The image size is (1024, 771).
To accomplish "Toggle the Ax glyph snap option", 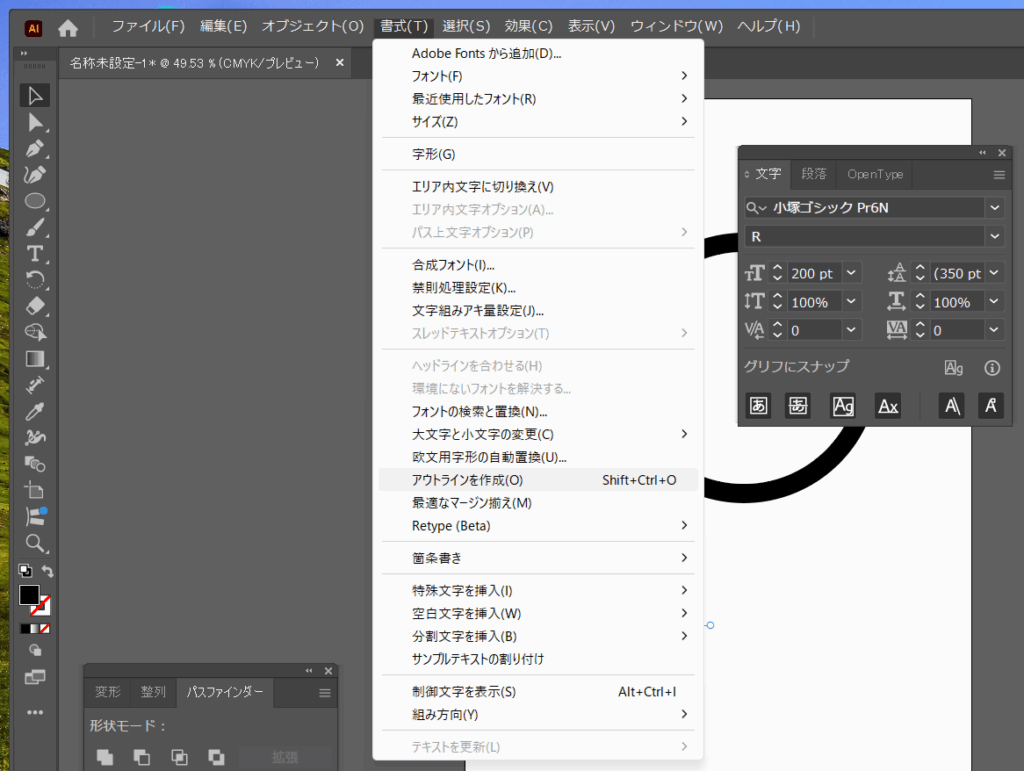I will click(x=888, y=405).
